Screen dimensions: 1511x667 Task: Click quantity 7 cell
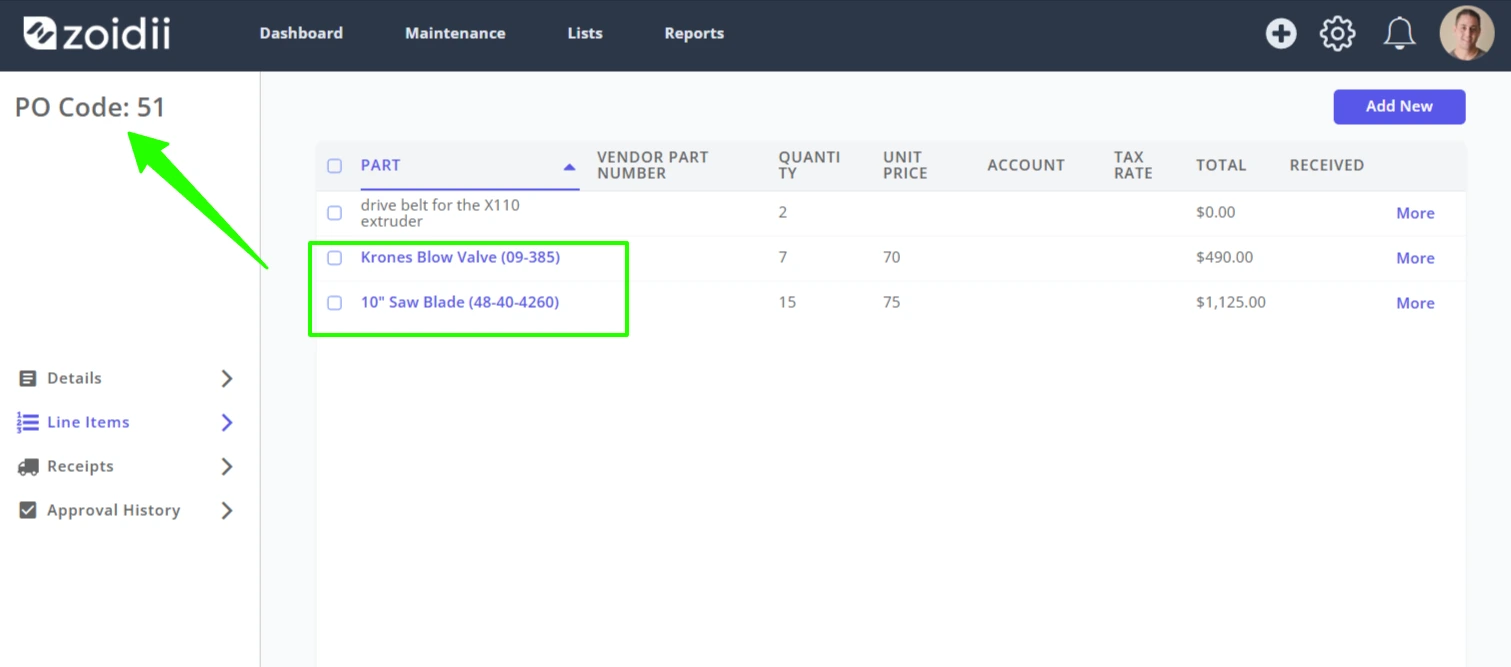click(783, 257)
